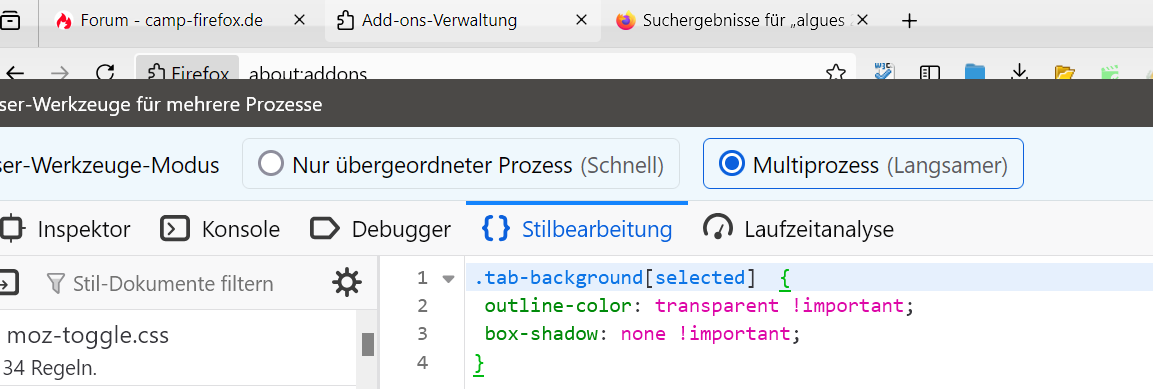The height and width of the screenshot is (389, 1153).
Task: Close the Add-ons-Verwaltung tab
Action: [581, 21]
